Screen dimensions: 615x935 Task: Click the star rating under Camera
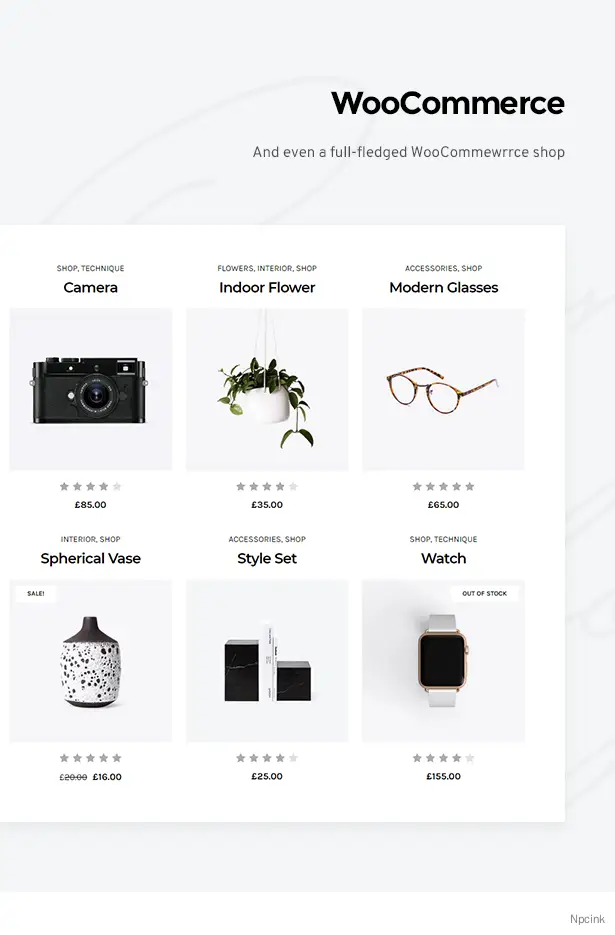[91, 487]
